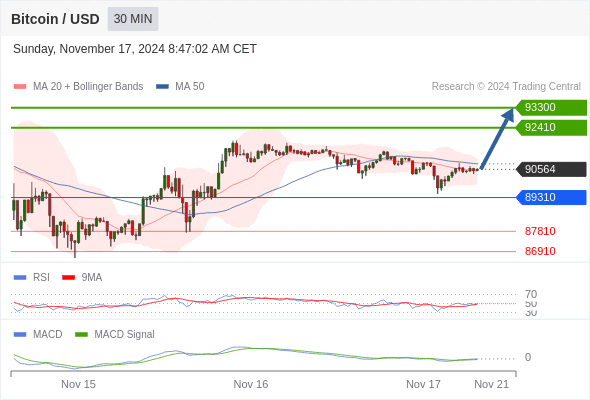Click the MACD blue legend marker
The image size is (590, 400).
(x=20, y=335)
